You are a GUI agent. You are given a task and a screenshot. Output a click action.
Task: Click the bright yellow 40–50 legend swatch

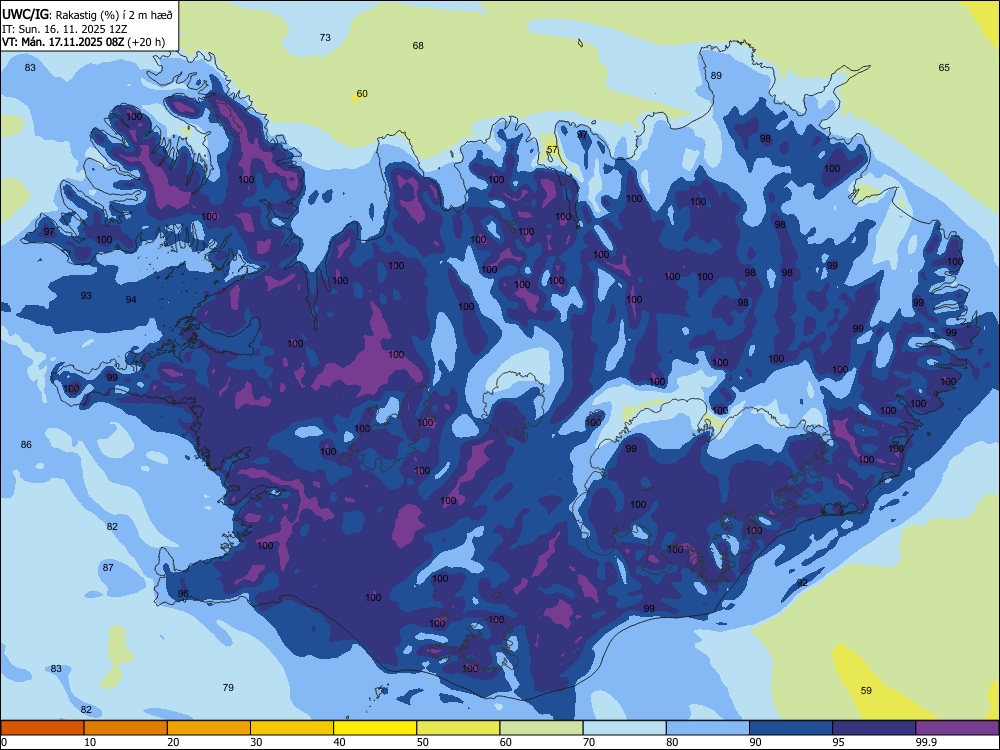point(375,728)
